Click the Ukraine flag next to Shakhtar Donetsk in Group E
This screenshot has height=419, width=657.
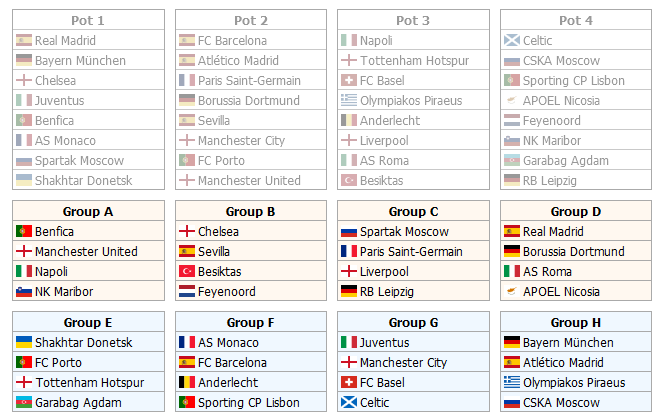24,342
